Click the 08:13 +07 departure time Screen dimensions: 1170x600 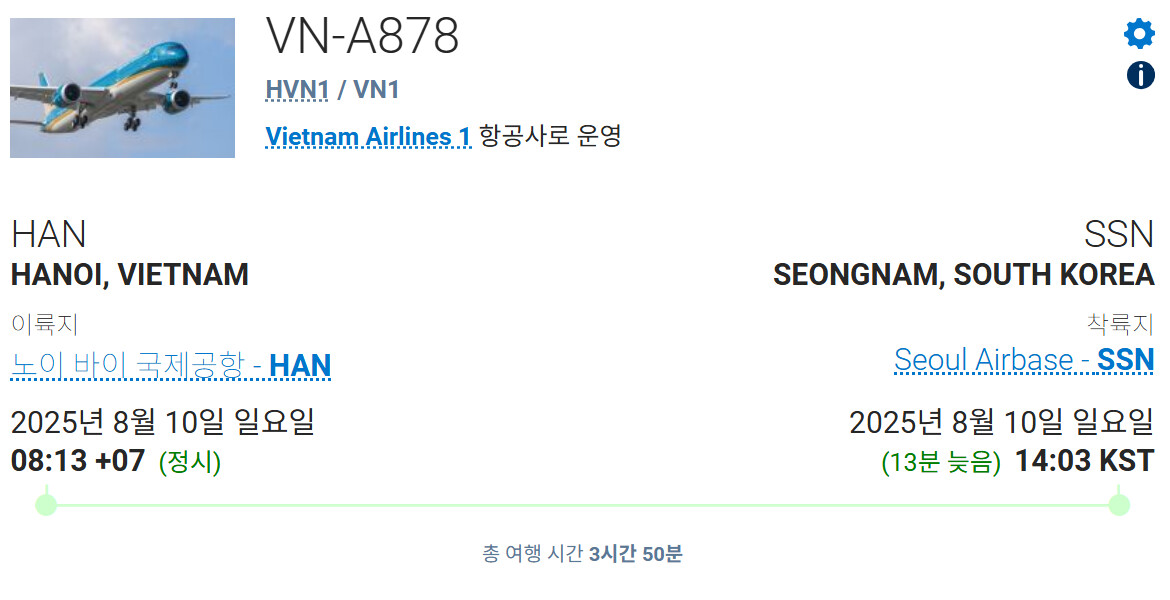(x=78, y=461)
